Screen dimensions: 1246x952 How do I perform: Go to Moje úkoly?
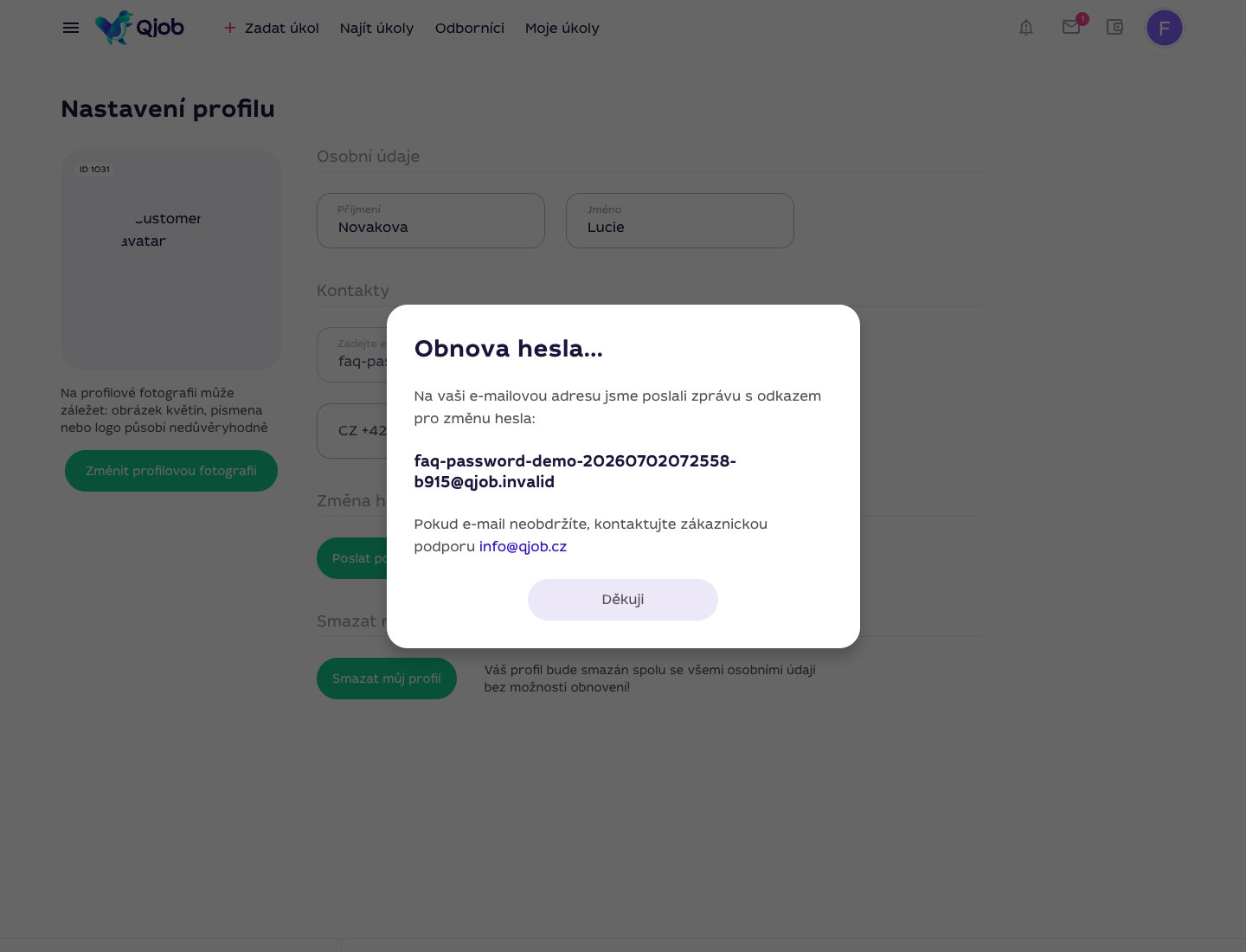[x=562, y=28]
